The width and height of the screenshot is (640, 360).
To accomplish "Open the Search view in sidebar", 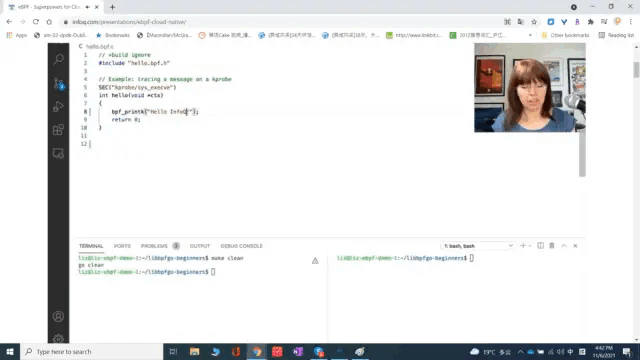I will tap(58, 60).
